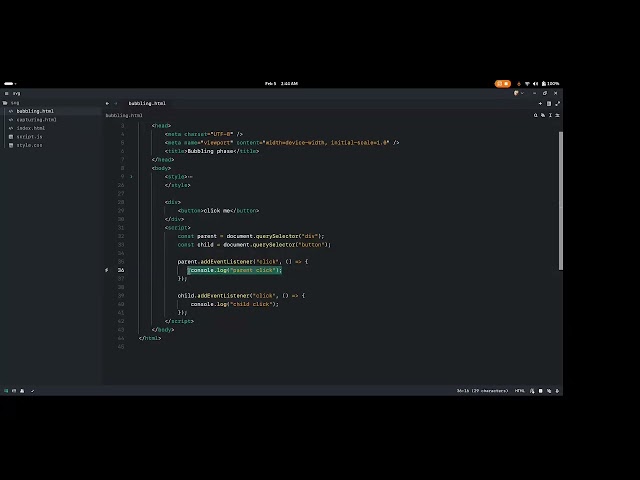Viewport: 640px width, 480px height.
Task: Open index.html in the project panel
Action: (x=31, y=128)
